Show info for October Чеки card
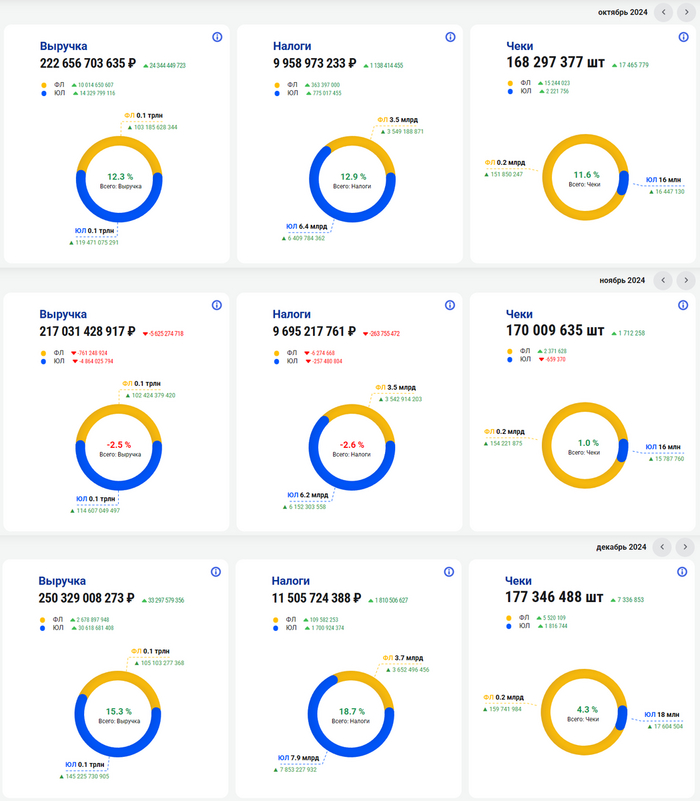The width and height of the screenshot is (700, 801). click(x=683, y=37)
